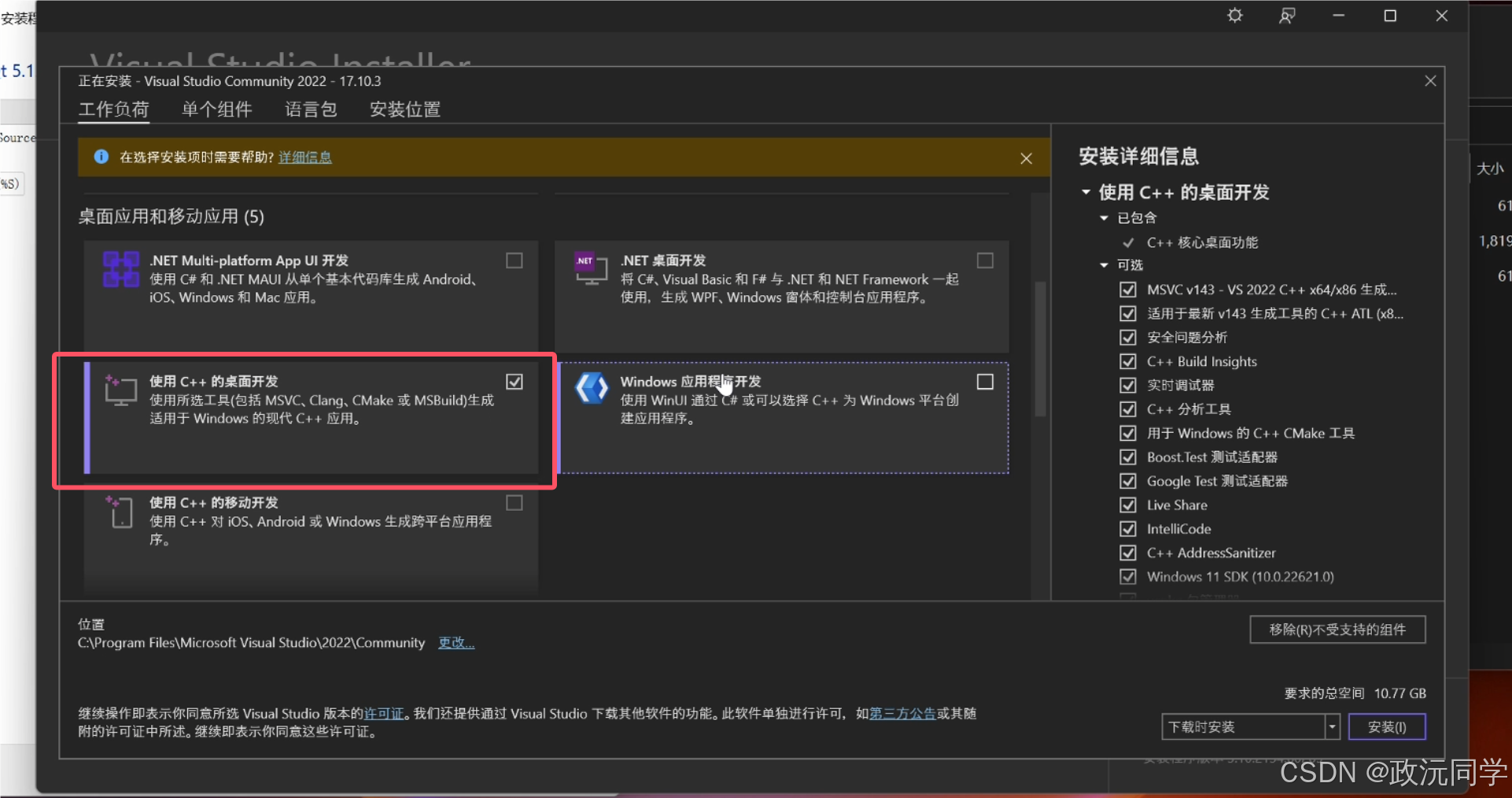
Task: Uncheck the 安全问题分析 component
Action: [x=1128, y=338]
